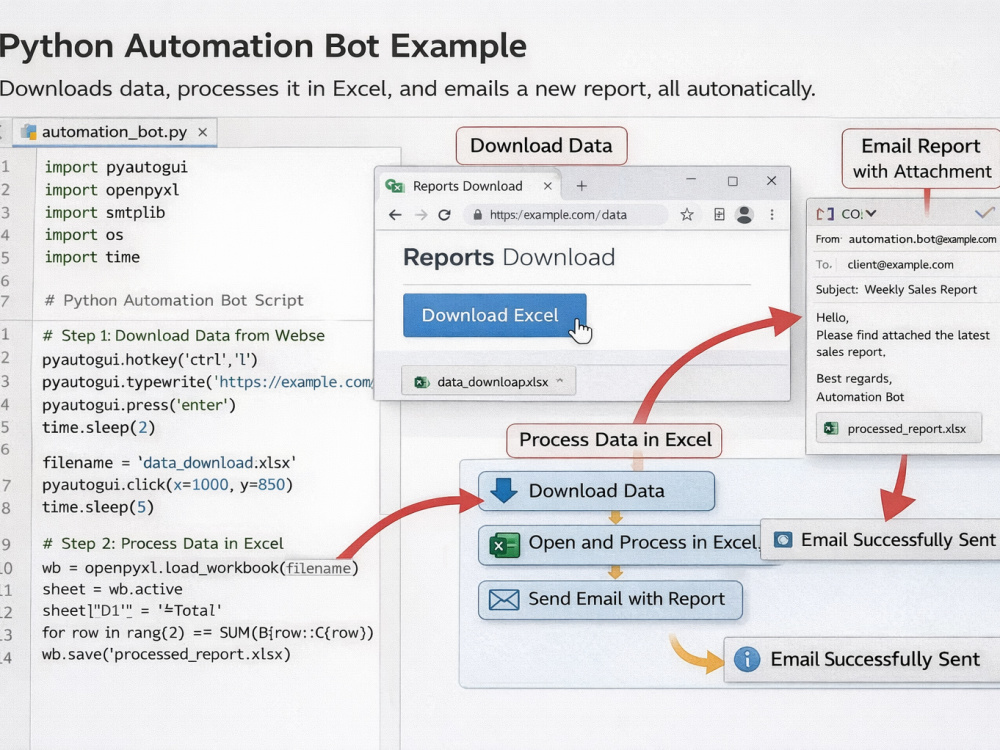This screenshot has width=1000, height=750.
Task: Click the send checkmark in email window
Action: (x=985, y=212)
